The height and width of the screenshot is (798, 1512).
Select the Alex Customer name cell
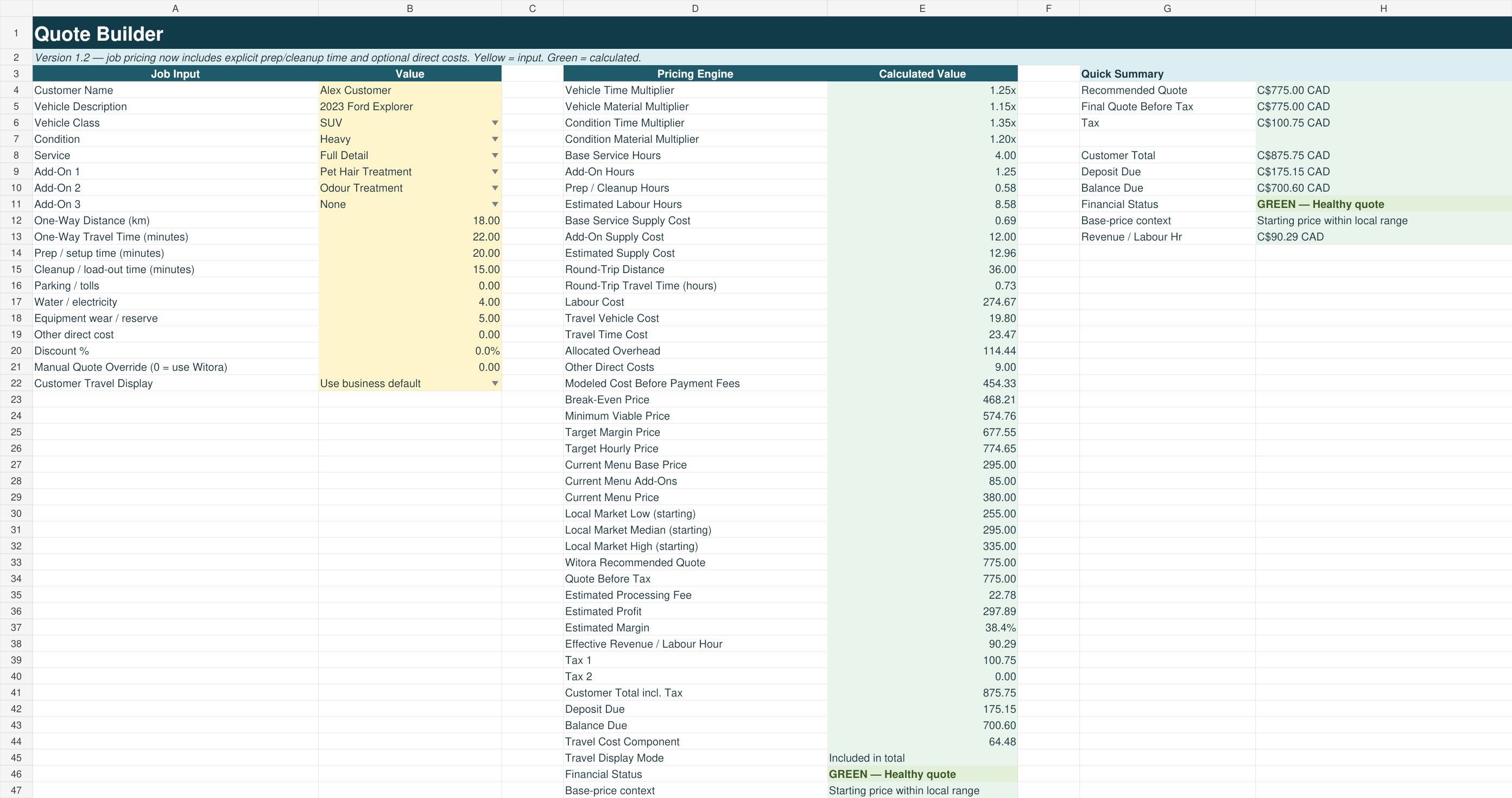[410, 90]
